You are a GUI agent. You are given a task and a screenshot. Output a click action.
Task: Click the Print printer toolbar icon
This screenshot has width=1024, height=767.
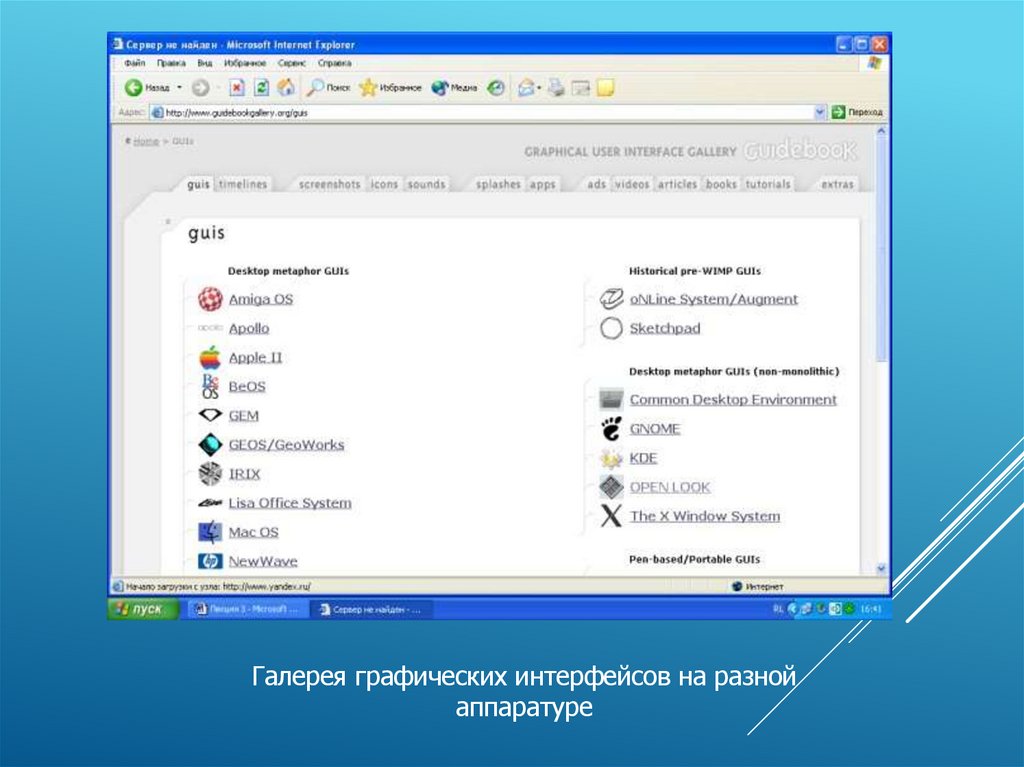pos(556,88)
